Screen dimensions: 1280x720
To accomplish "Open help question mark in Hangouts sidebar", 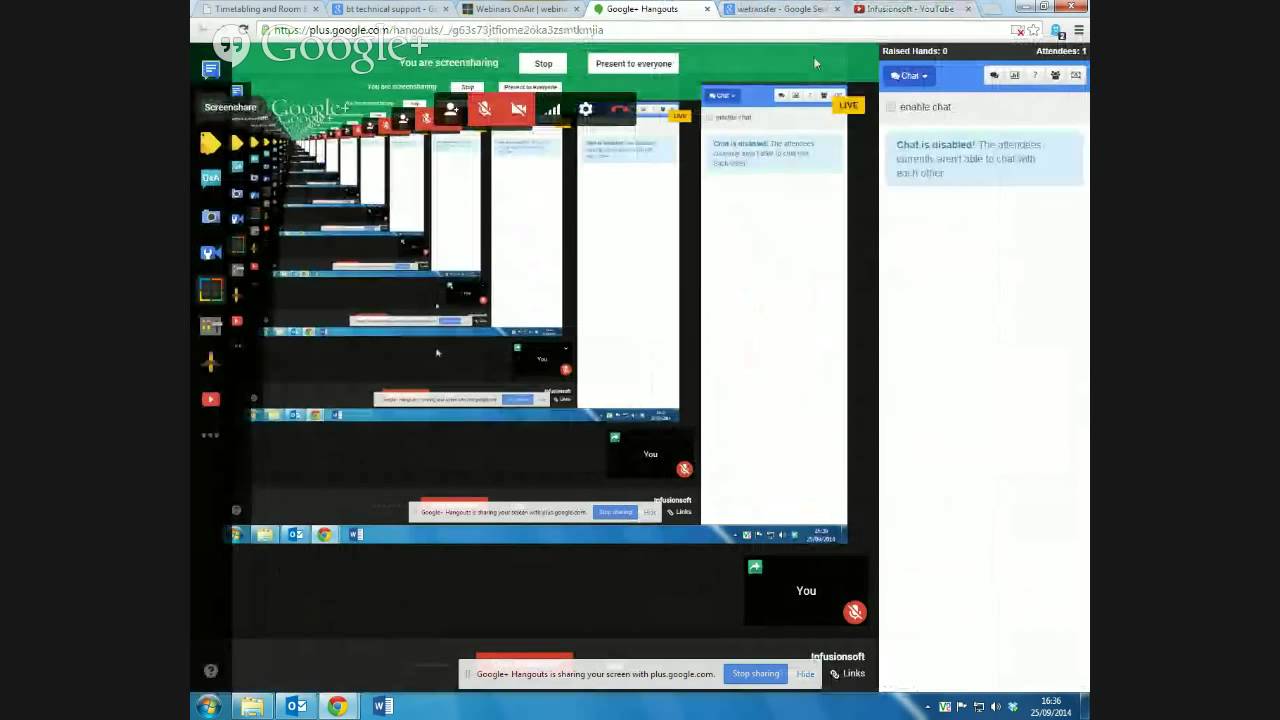I will click(210, 671).
